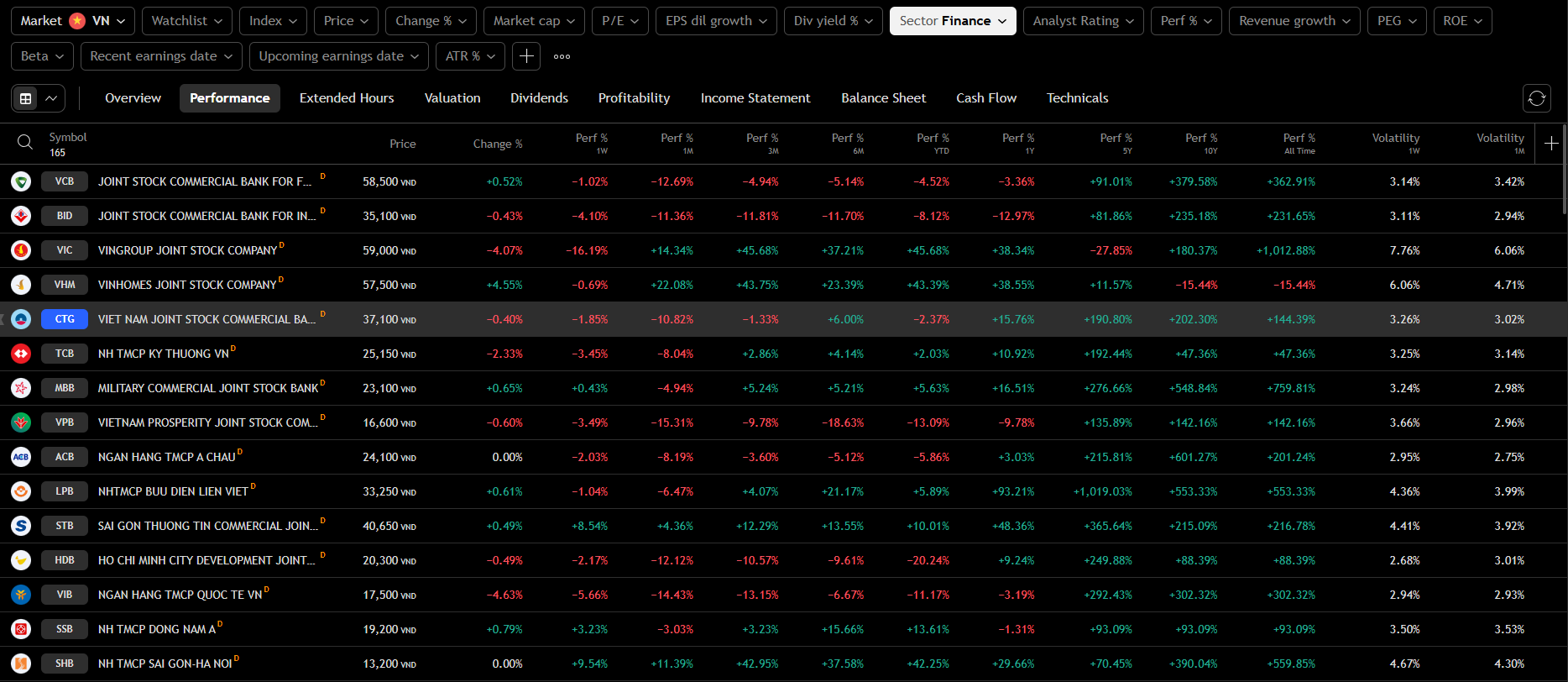This screenshot has height=682, width=1568.
Task: Switch to the Extended Hours tab
Action: click(x=347, y=98)
